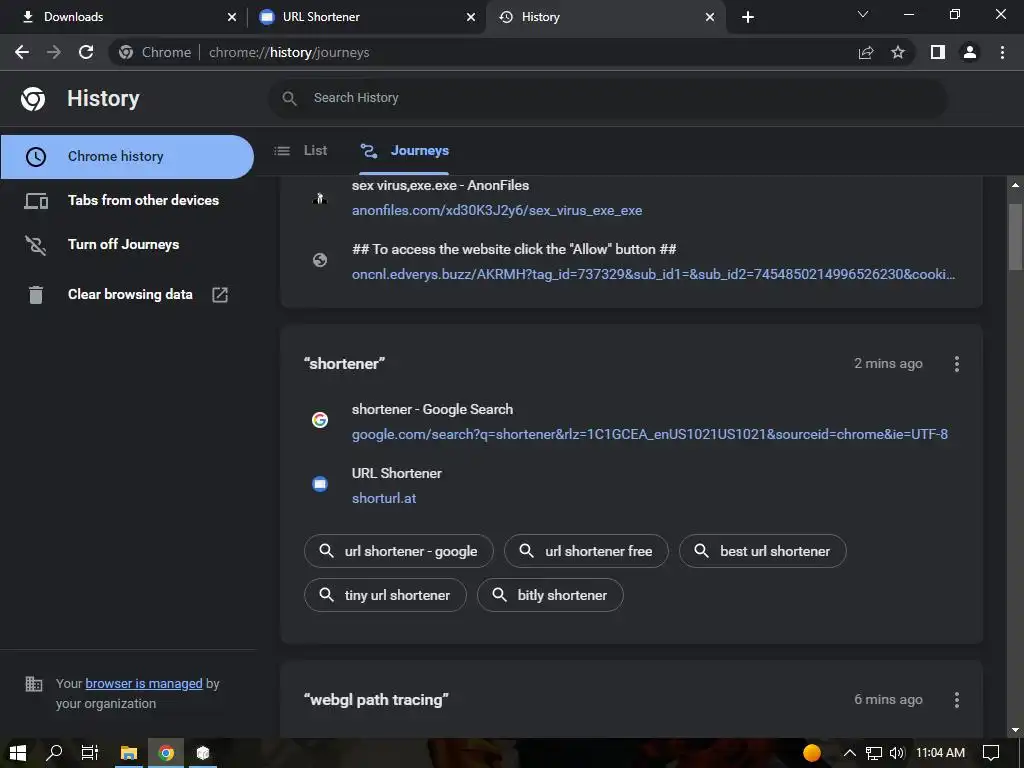Open the tab search chevron
Image resolution: width=1024 pixels, height=768 pixels.
(x=863, y=14)
